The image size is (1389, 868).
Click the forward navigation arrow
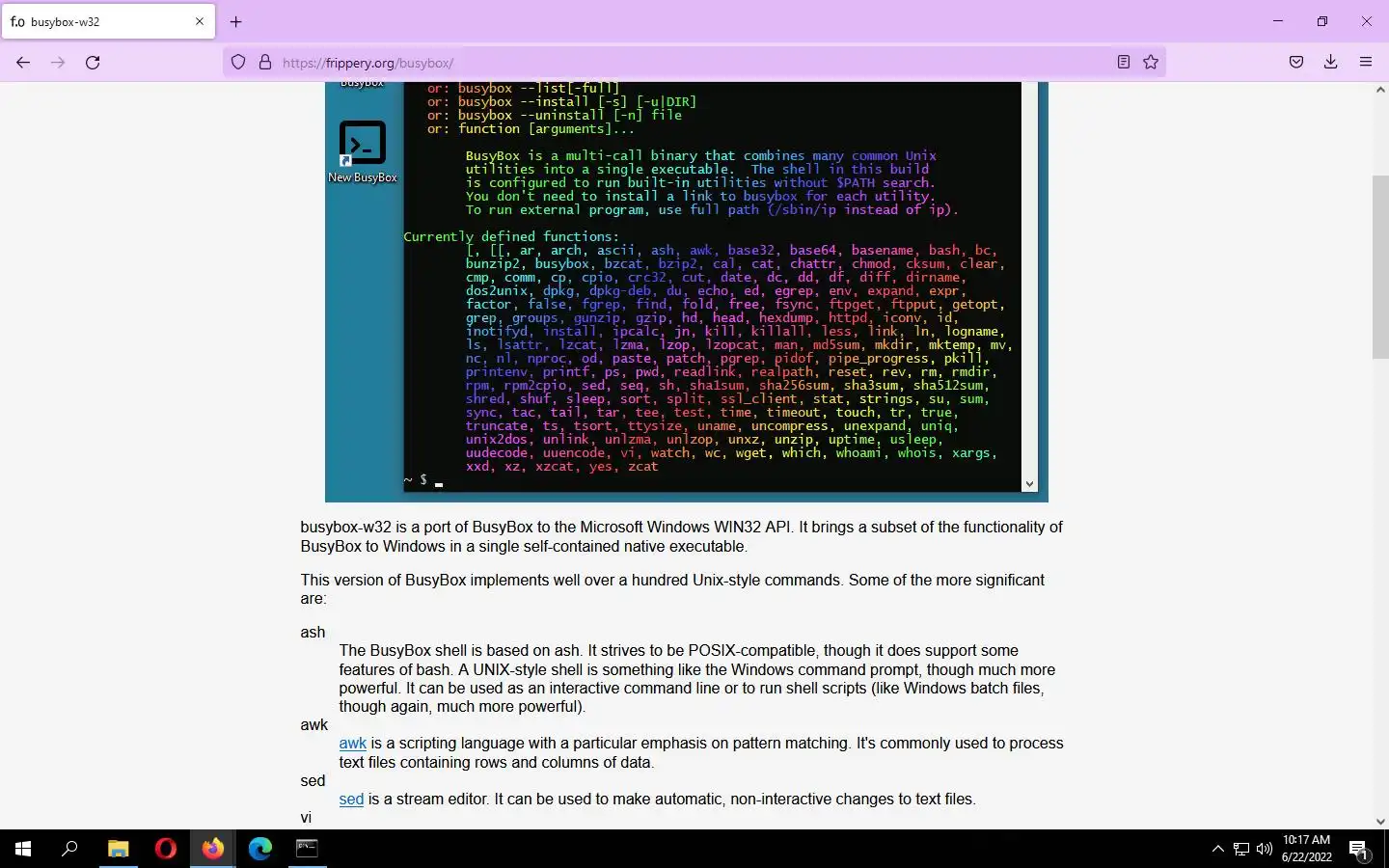tap(58, 63)
